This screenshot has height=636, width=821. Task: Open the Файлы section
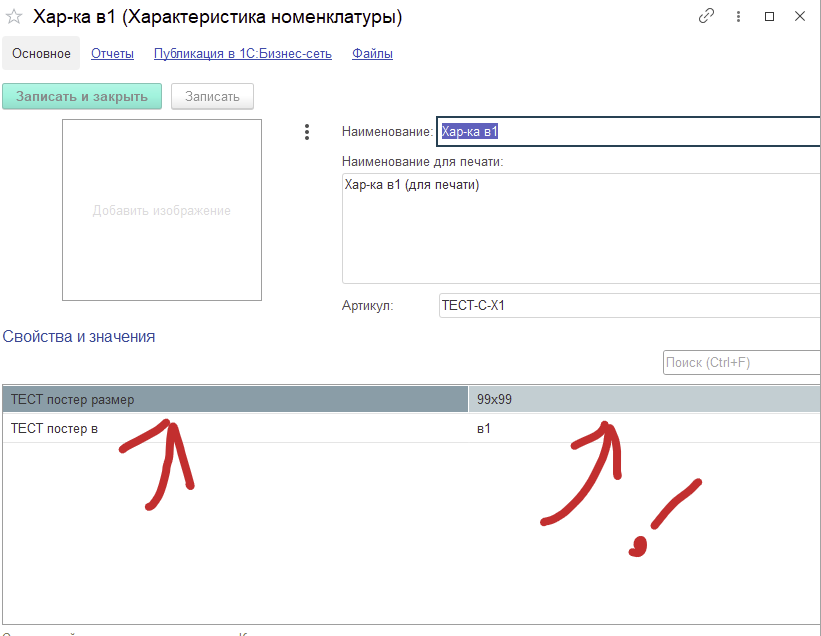(x=372, y=54)
